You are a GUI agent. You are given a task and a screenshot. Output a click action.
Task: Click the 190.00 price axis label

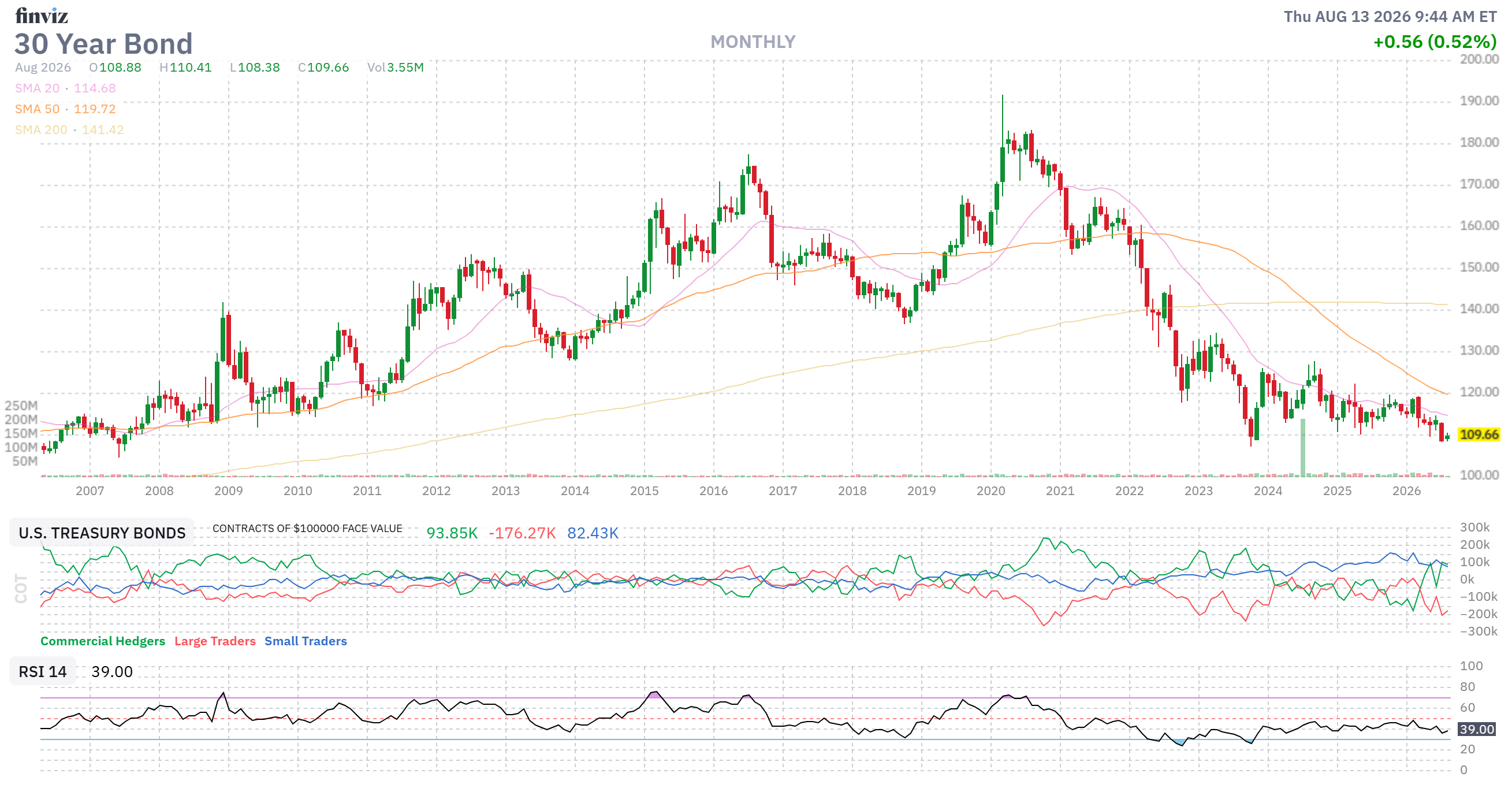pyautogui.click(x=1479, y=101)
